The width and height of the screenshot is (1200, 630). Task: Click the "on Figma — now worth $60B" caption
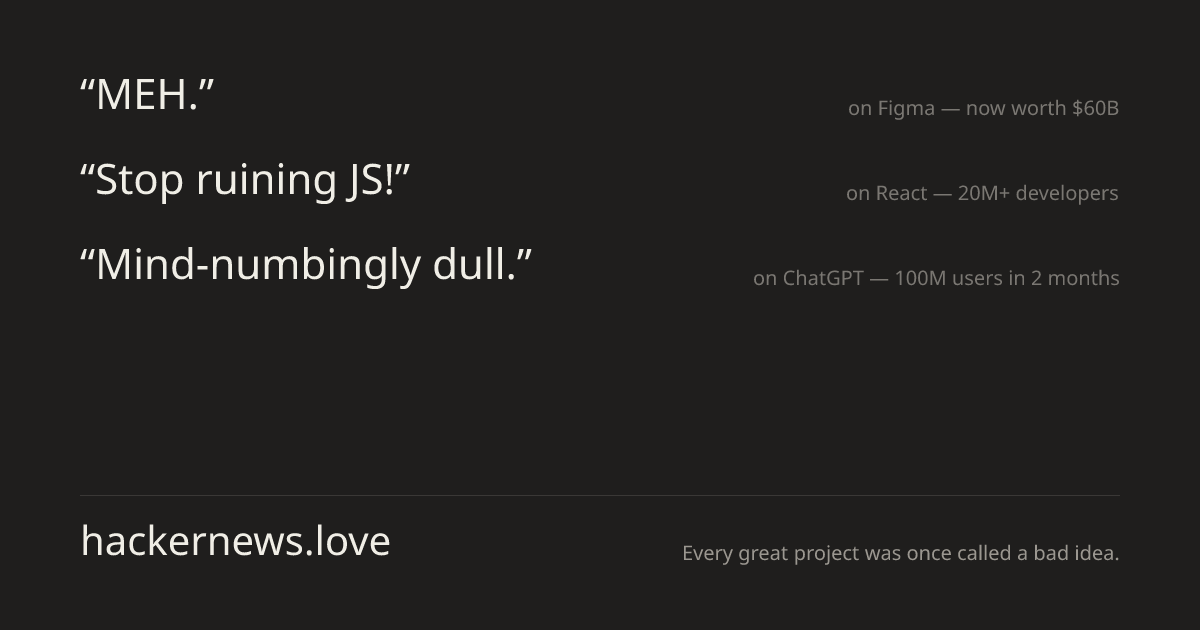983,108
